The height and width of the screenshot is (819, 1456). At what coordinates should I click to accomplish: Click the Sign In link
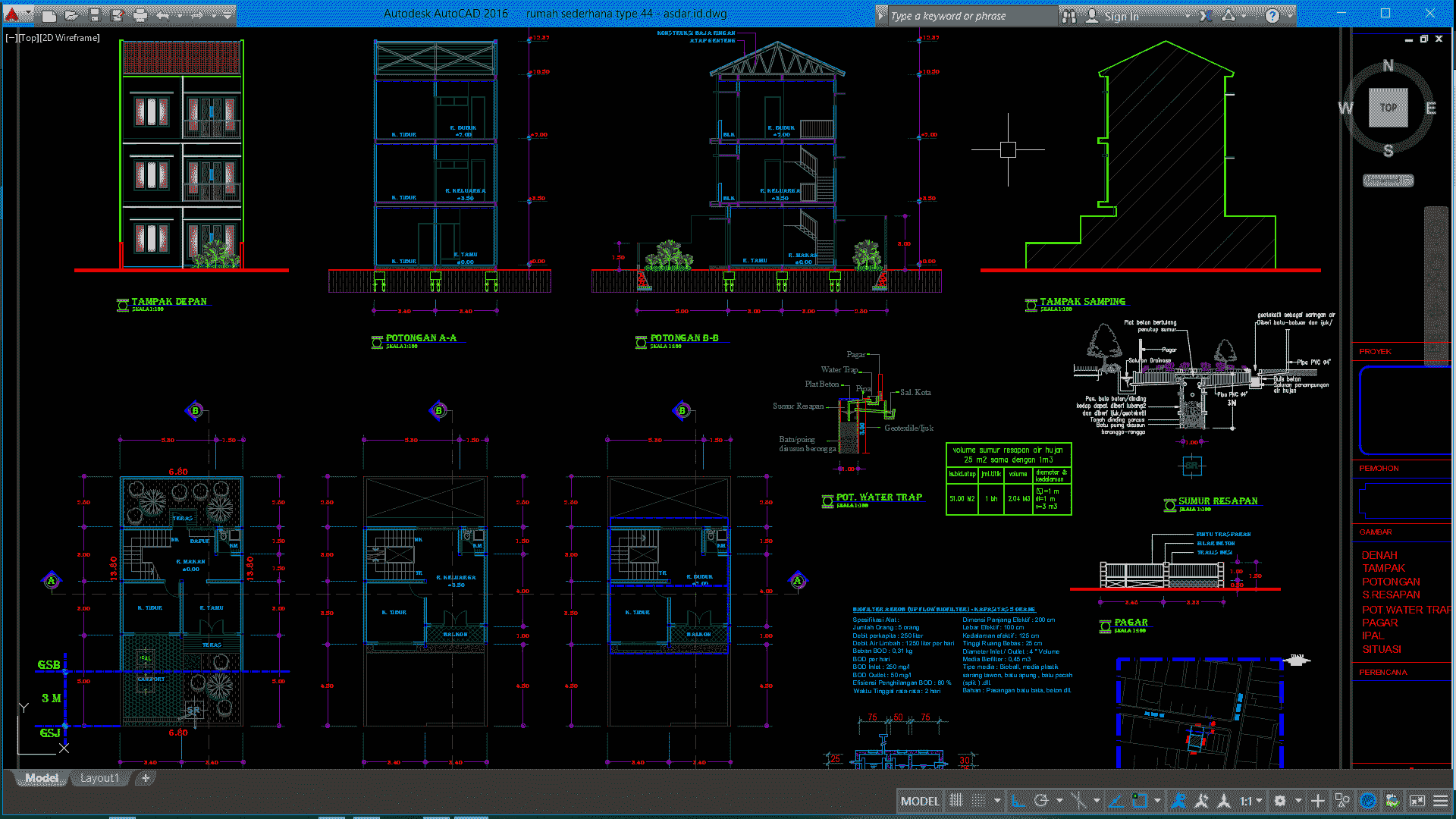(x=1122, y=16)
